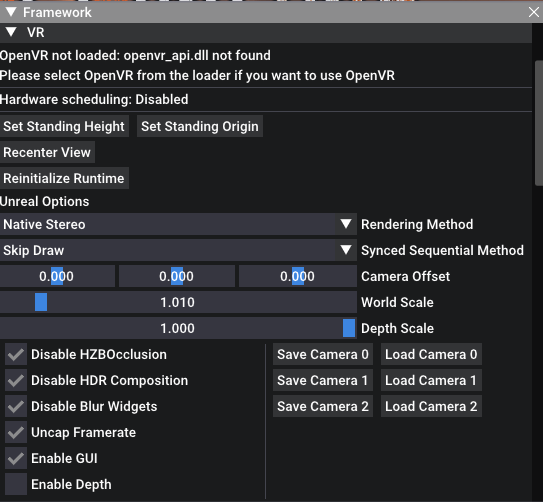Click Set Standing Origin button

click(x=200, y=126)
